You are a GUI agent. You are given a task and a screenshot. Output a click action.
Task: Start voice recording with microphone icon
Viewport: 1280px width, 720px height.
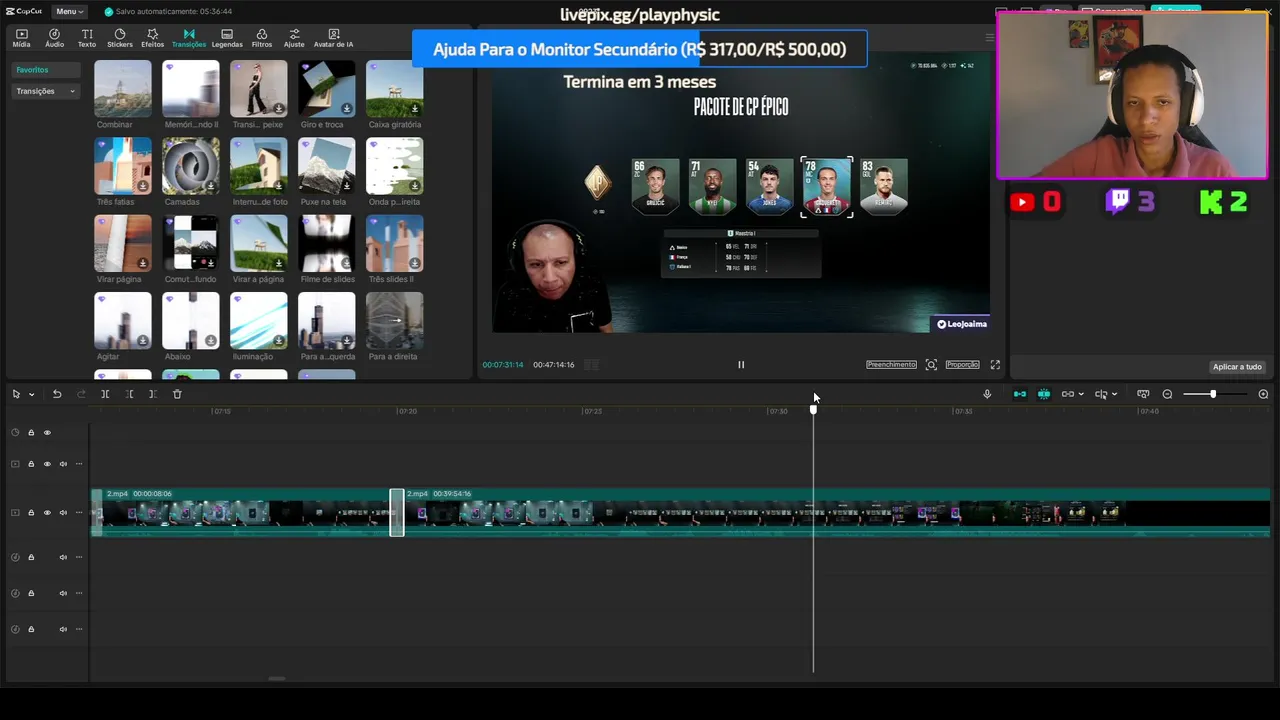[x=987, y=394]
